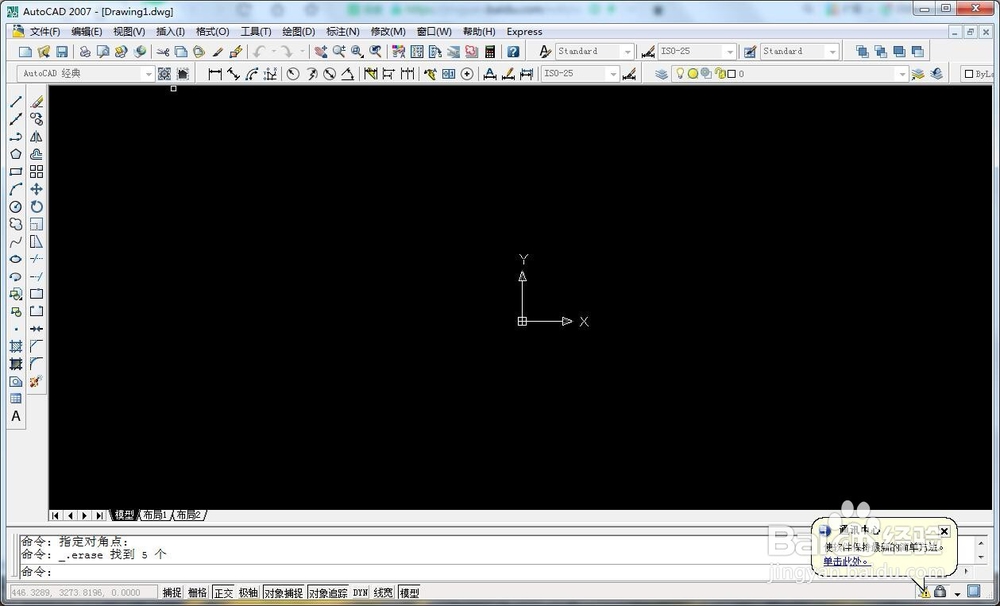Select the Rectangle drawing tool
Screen dimensions: 1000x606
click(x=16, y=172)
